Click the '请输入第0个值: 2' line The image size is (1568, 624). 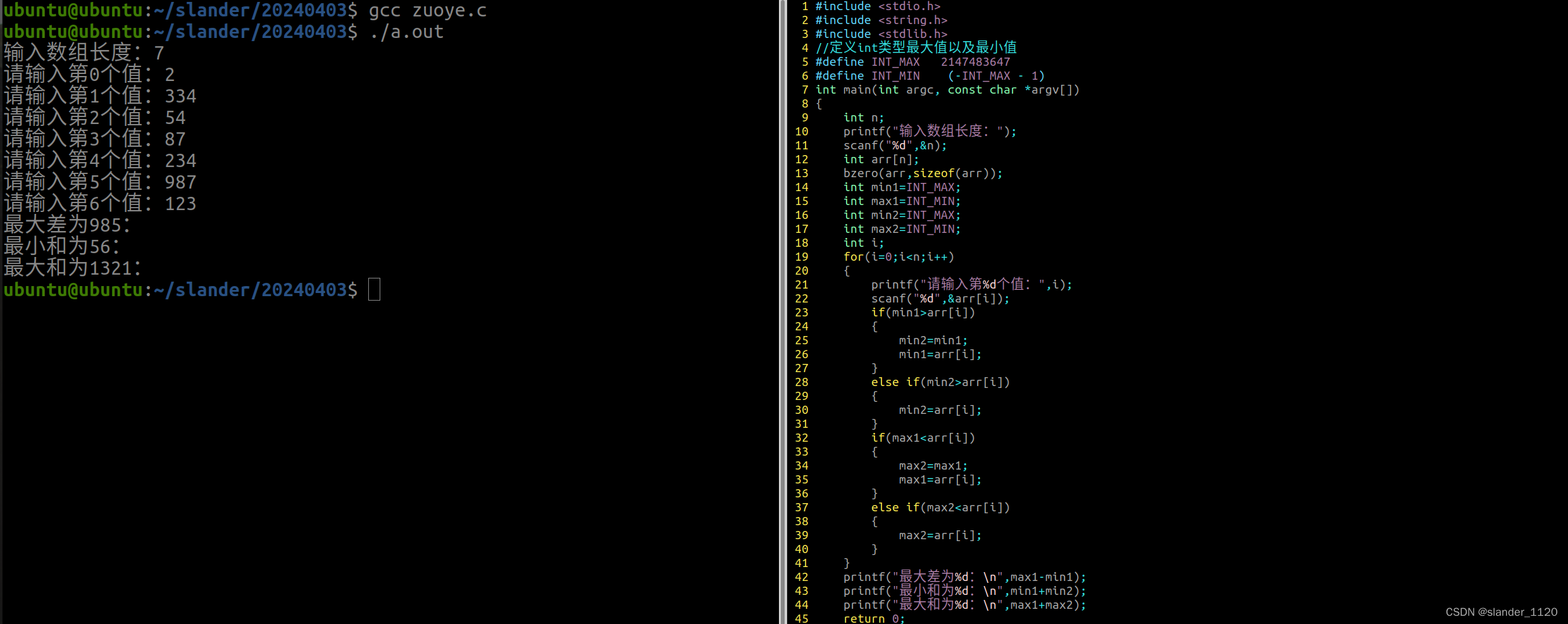click(89, 75)
